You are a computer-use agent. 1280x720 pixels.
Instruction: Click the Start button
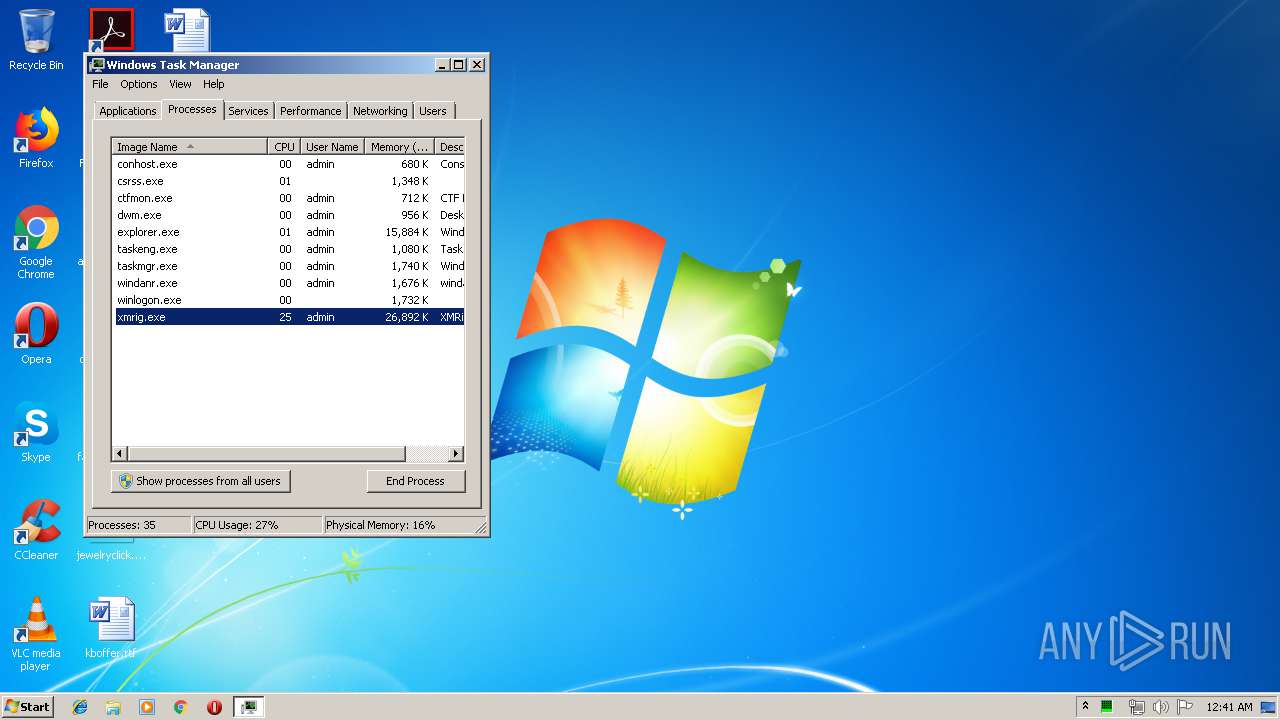[x=27, y=706]
